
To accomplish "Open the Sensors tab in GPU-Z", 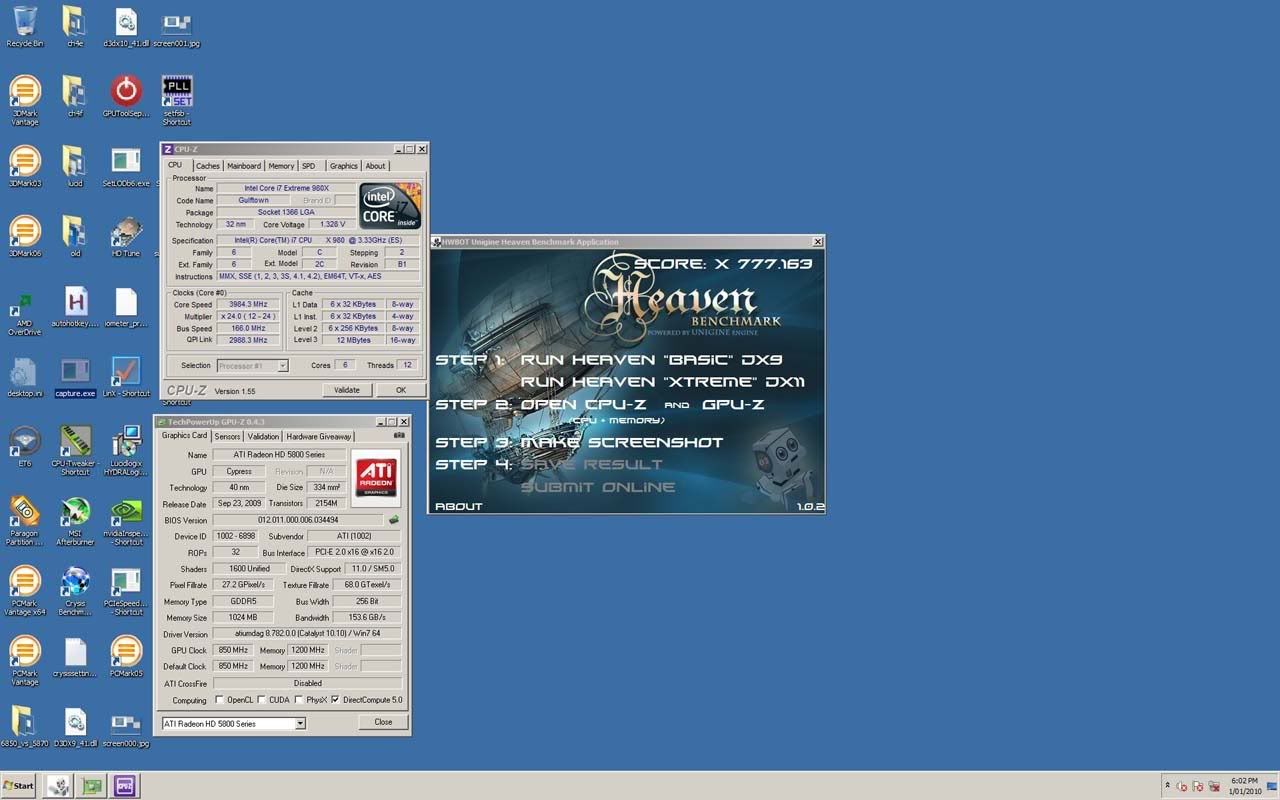I will [x=227, y=437].
